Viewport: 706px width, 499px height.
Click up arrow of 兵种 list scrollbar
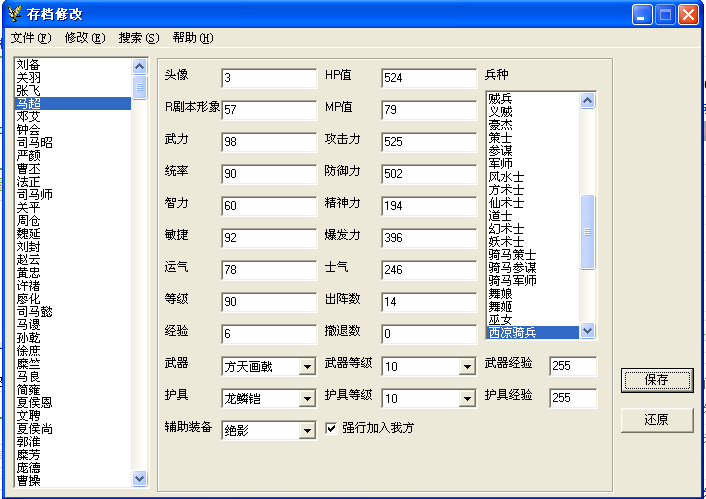588,101
